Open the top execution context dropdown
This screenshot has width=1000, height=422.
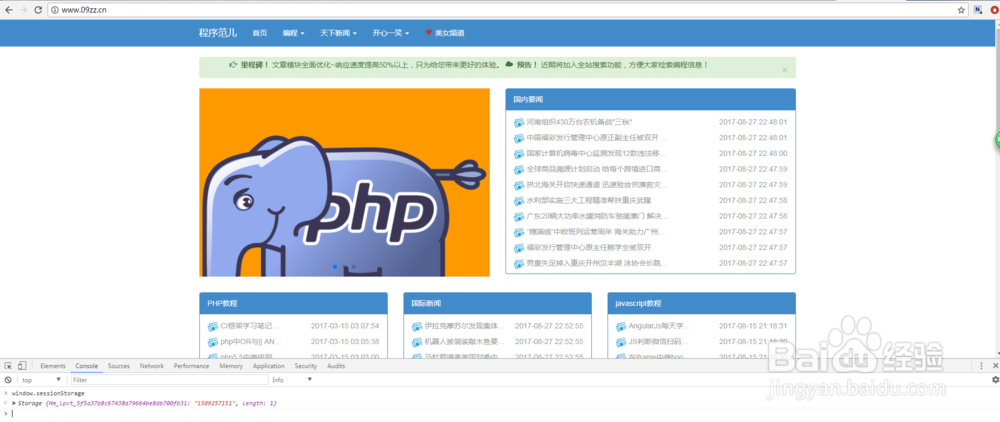41,380
